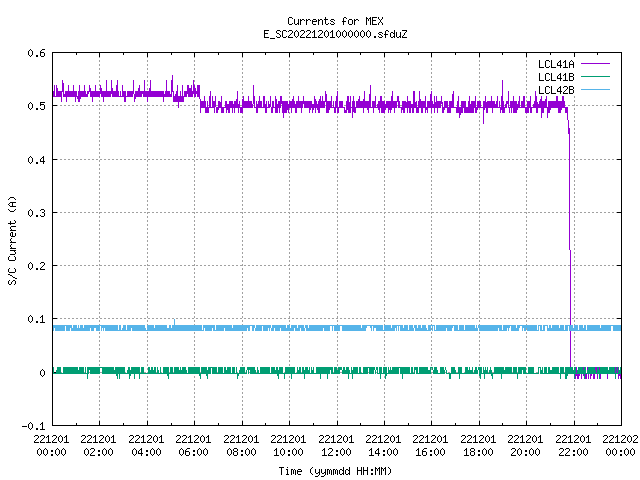Click the blue LCL42B legend line sample
The width and height of the screenshot is (640, 480).
(595, 89)
